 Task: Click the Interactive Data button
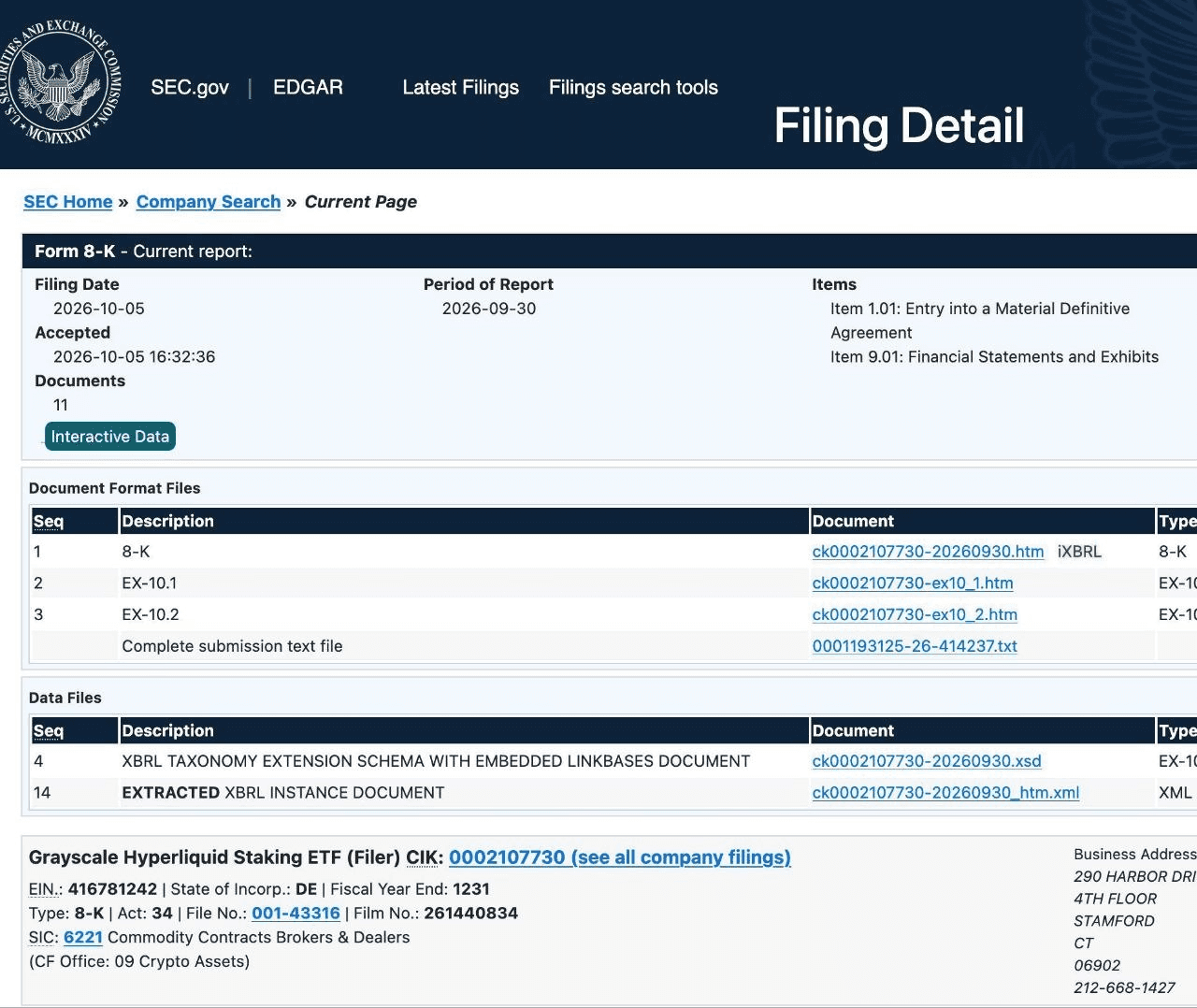(110, 437)
